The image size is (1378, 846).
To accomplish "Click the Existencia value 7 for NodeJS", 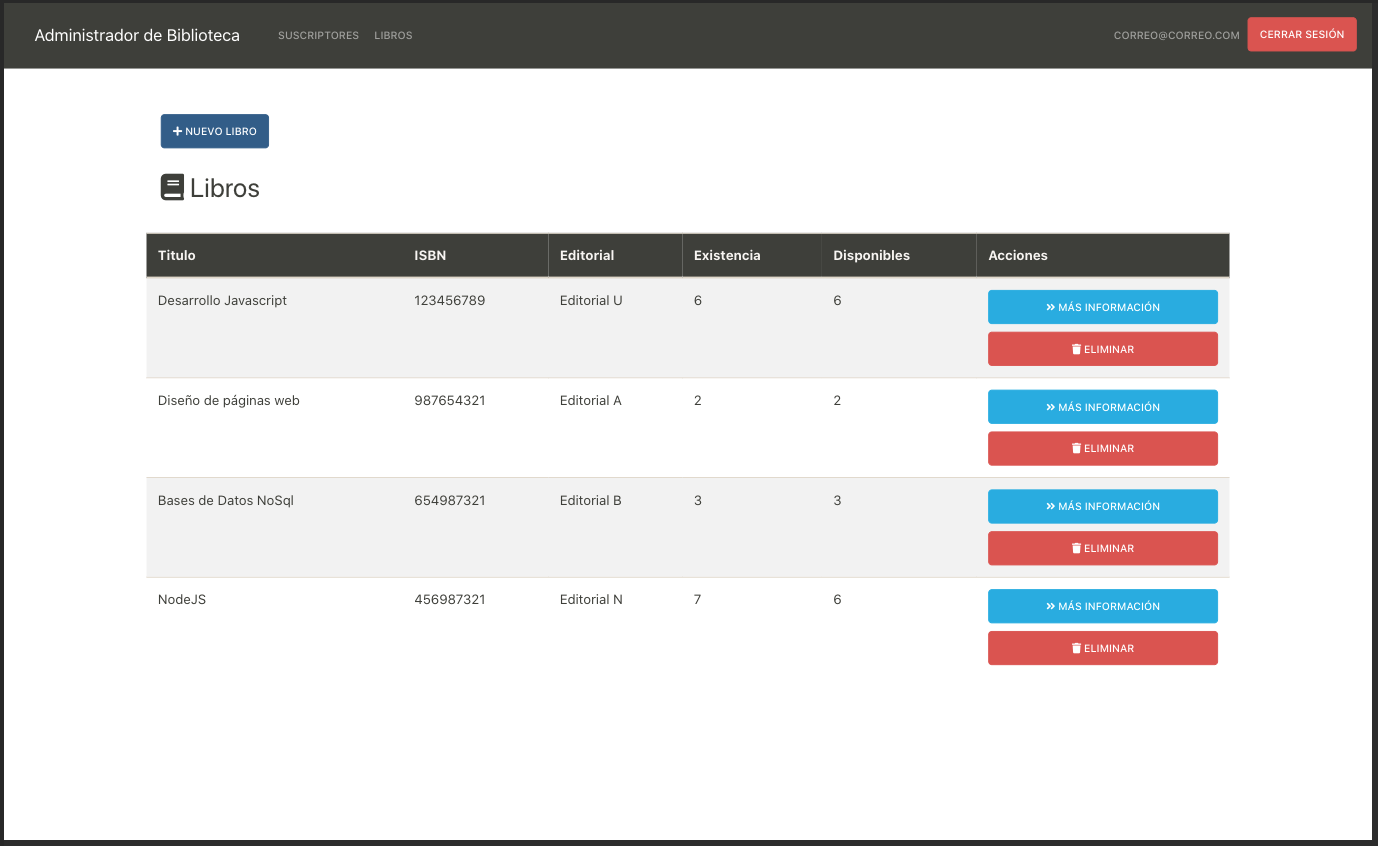I will [698, 599].
